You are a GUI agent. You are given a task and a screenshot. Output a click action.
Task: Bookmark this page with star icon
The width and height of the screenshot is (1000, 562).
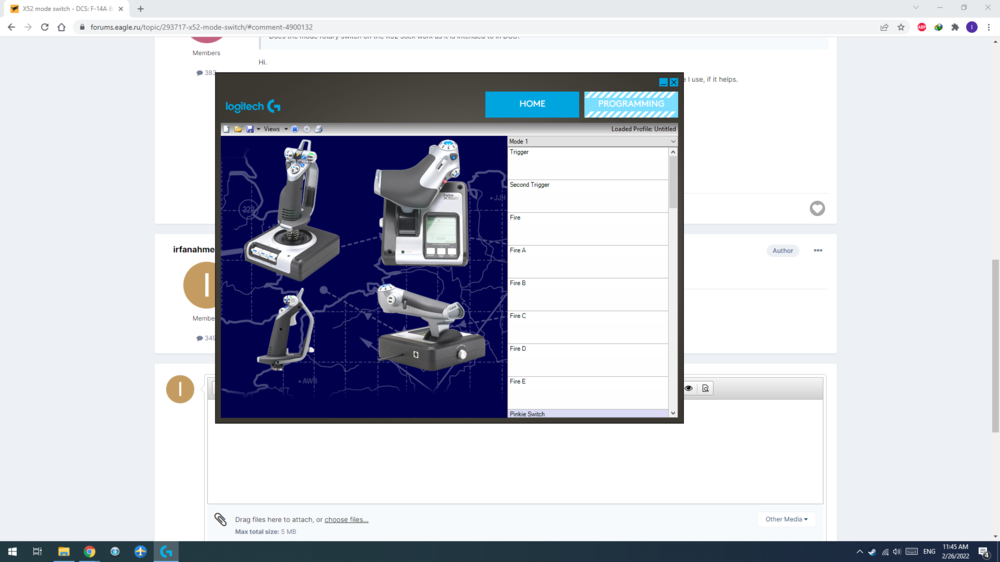(901, 27)
